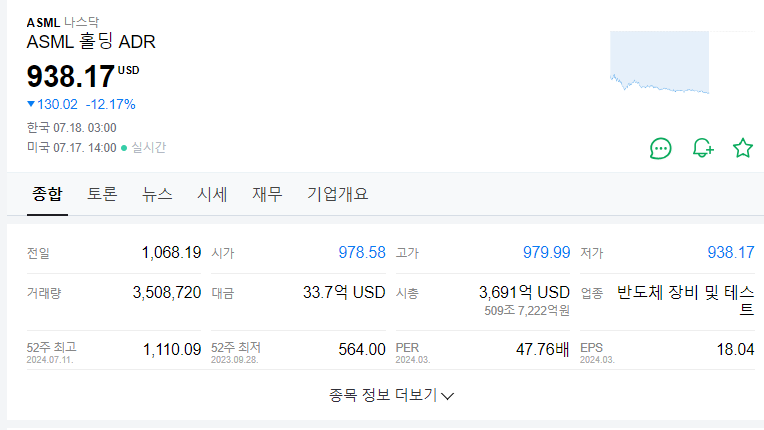Click the won market cap 509조 7,222억원
The width and height of the screenshot is (764, 430).
pyautogui.click(x=527, y=311)
